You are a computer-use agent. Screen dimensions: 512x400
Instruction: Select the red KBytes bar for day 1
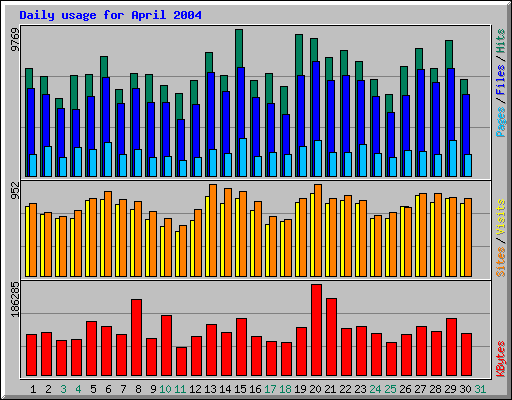[32, 355]
